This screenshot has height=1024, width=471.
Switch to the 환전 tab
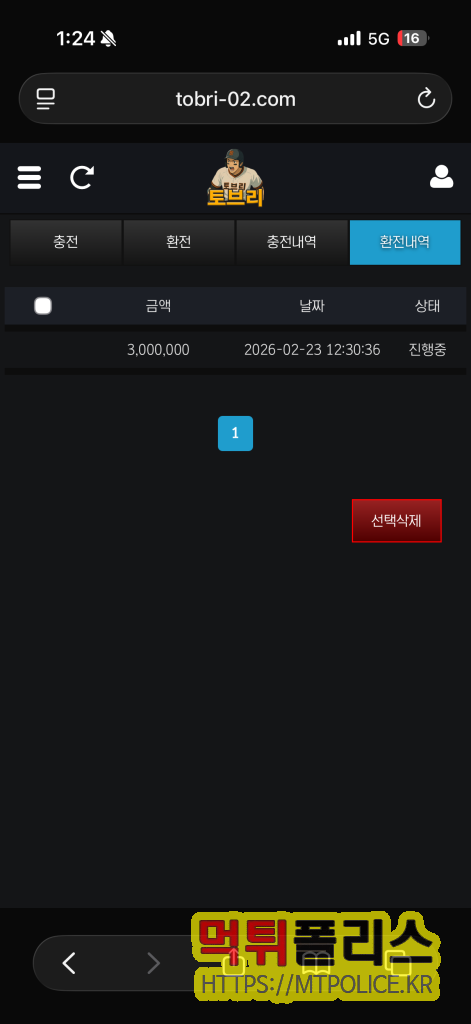click(x=179, y=242)
